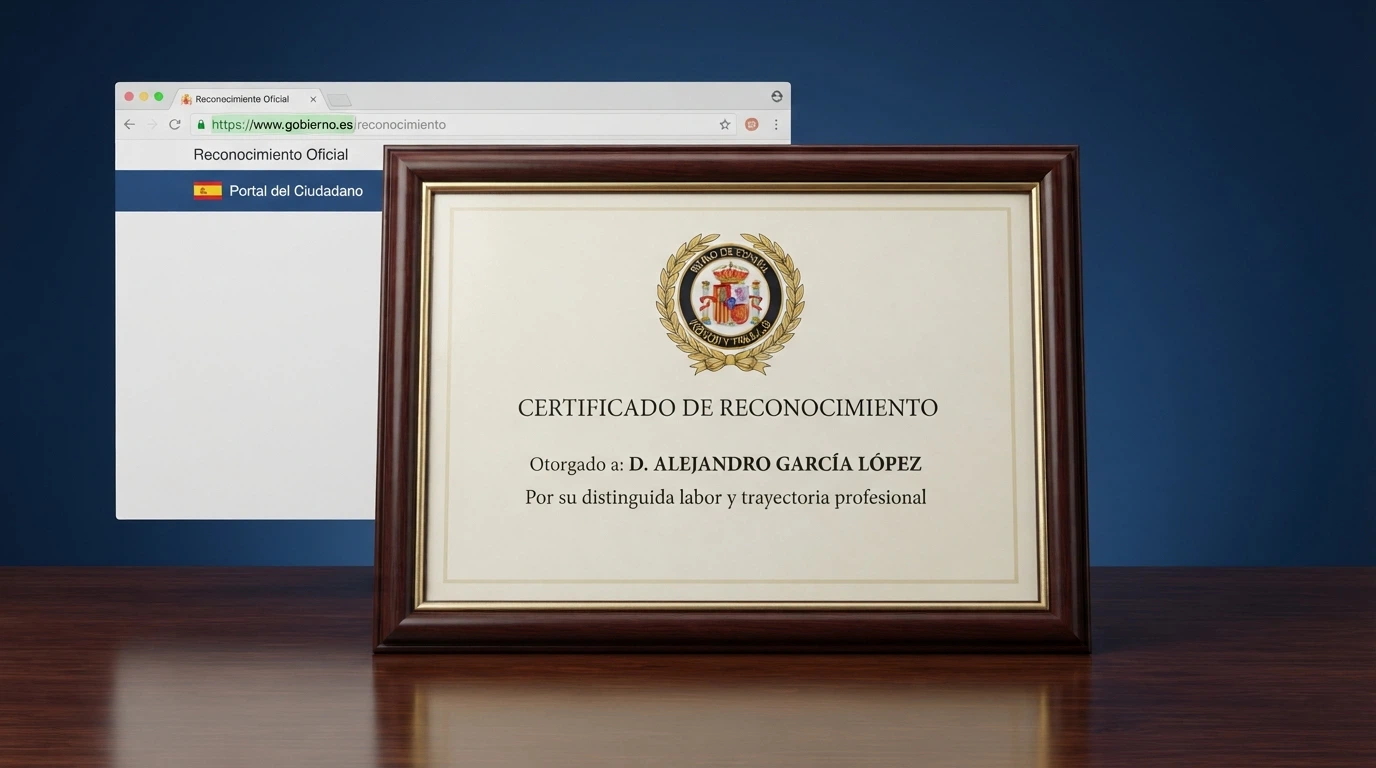The width and height of the screenshot is (1376, 768).
Task: Click the green padlock security icon
Action: pyautogui.click(x=201, y=125)
